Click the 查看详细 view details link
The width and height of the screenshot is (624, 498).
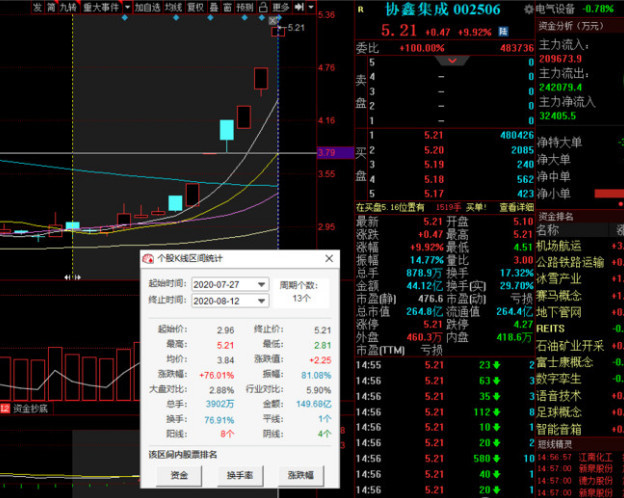517,207
